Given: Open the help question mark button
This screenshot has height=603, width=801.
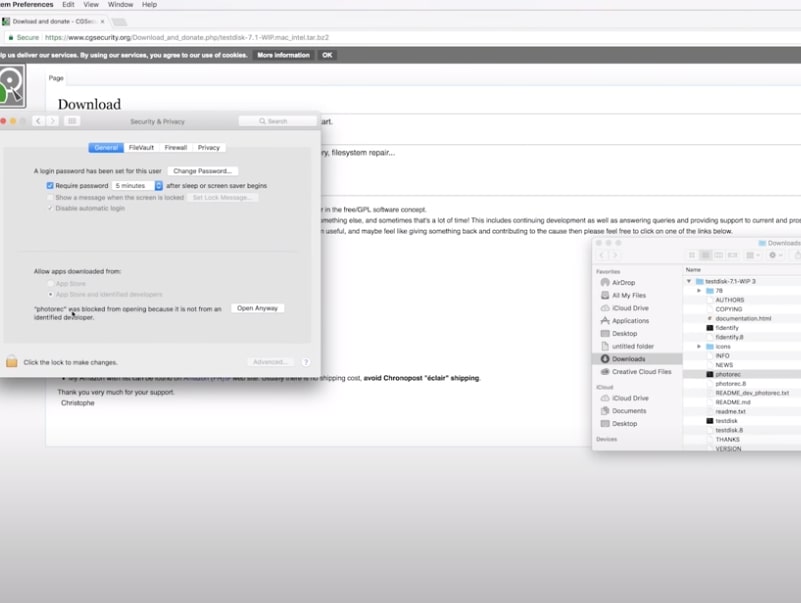Looking at the screenshot, I should (306, 362).
